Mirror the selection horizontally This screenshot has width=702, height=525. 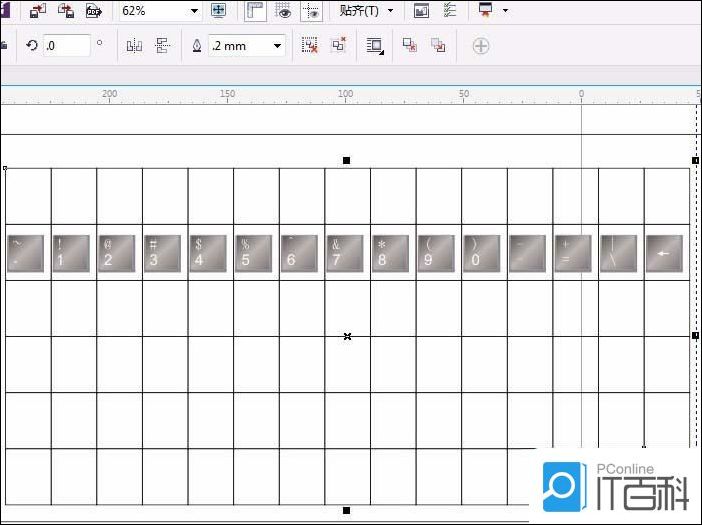click(x=134, y=46)
